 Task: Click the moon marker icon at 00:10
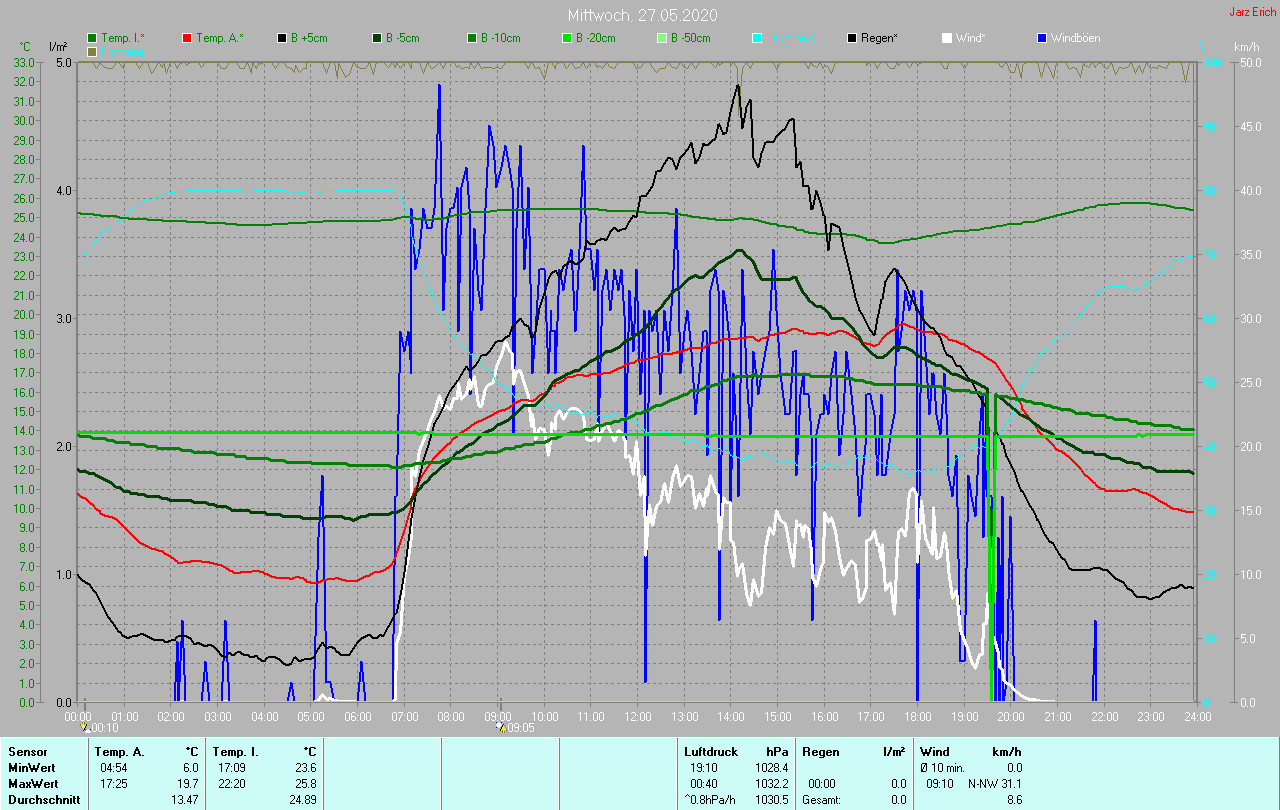coord(84,727)
